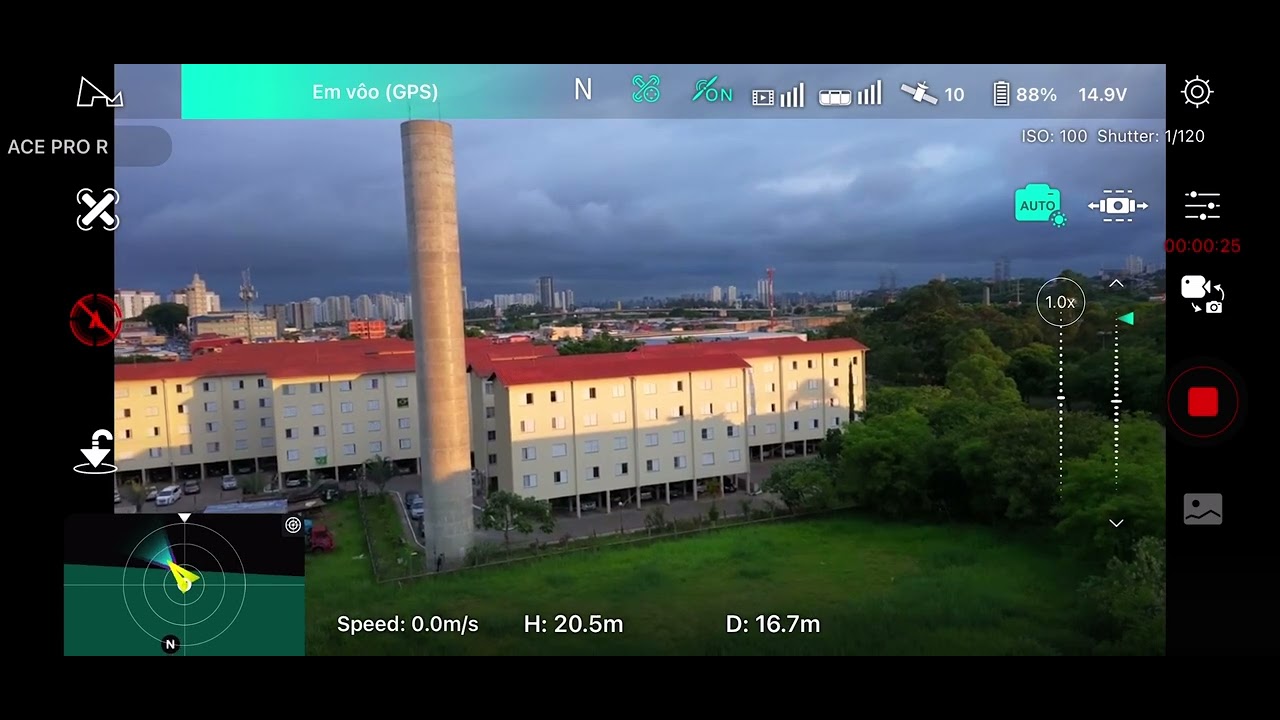1280x720 pixels.
Task: Tap the video transmission signal icon
Action: [778, 94]
